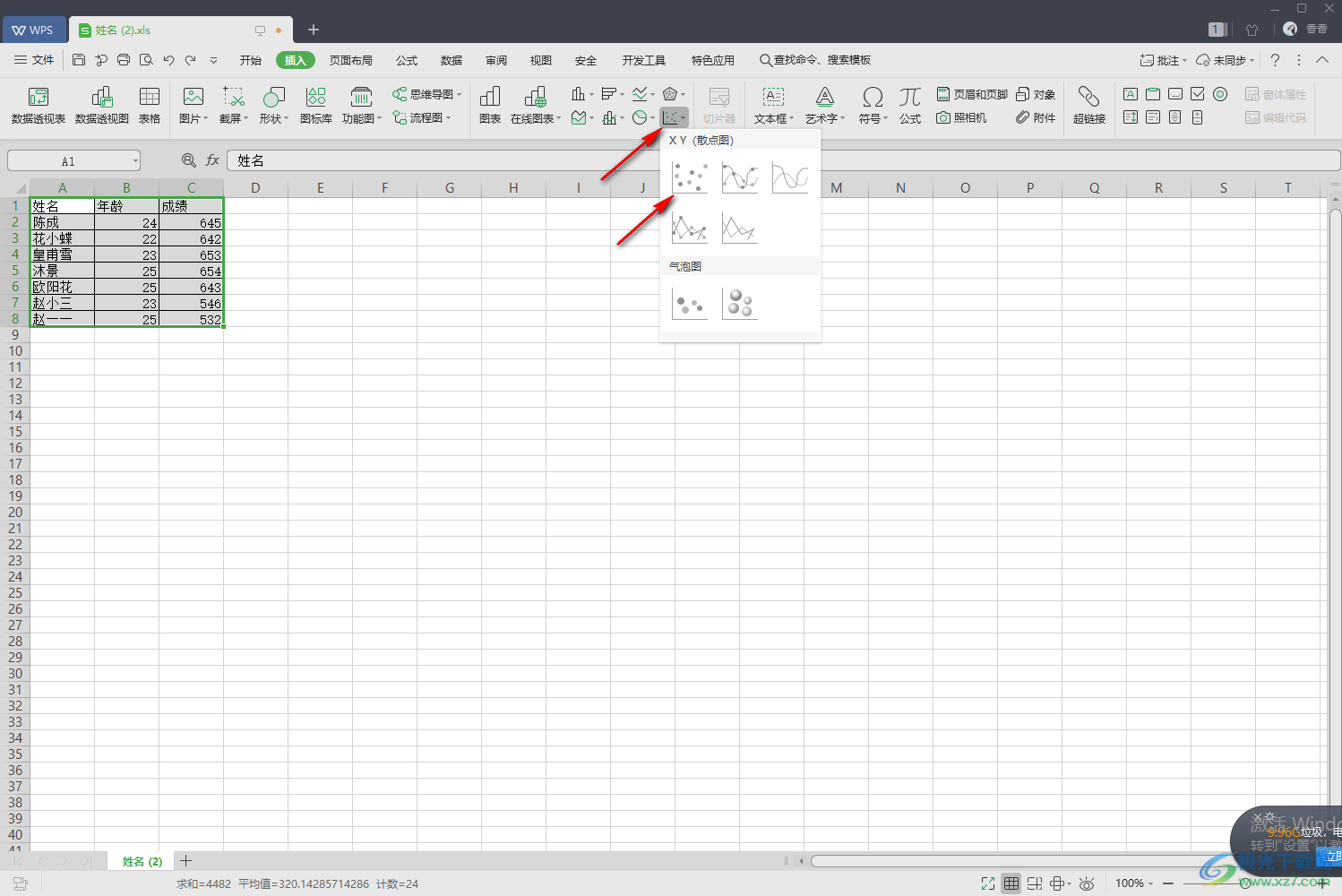Switch to the 公式 Formulas tab
Screen dimensions: 1342x896
407,60
